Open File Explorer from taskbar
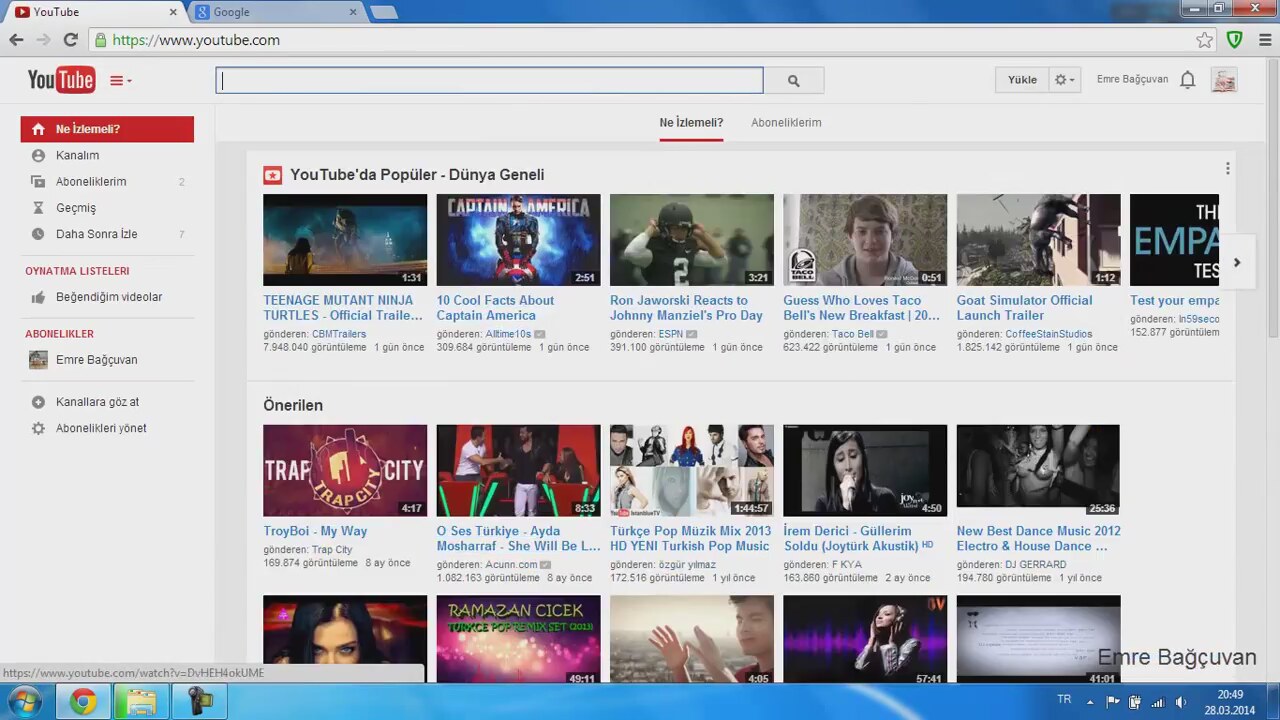The width and height of the screenshot is (1280, 720). pyautogui.click(x=141, y=702)
